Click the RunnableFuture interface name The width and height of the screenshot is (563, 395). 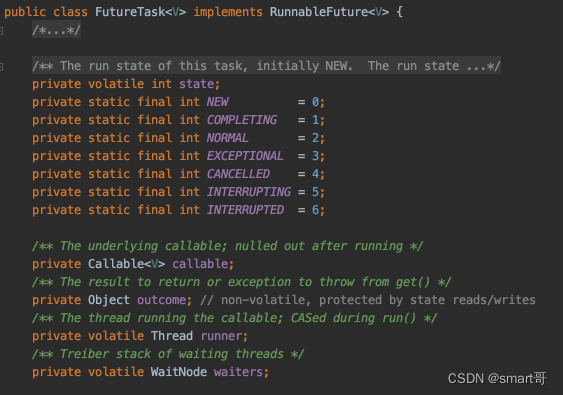(x=318, y=12)
